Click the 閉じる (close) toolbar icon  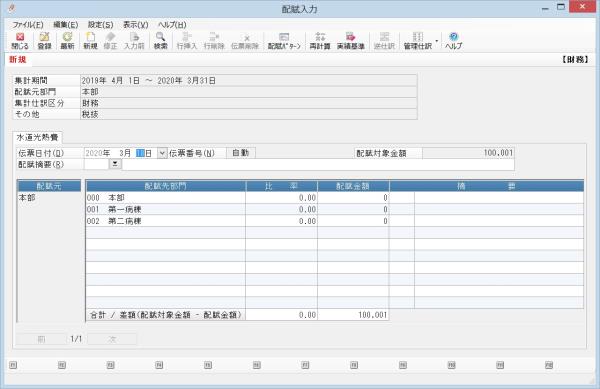(20, 41)
